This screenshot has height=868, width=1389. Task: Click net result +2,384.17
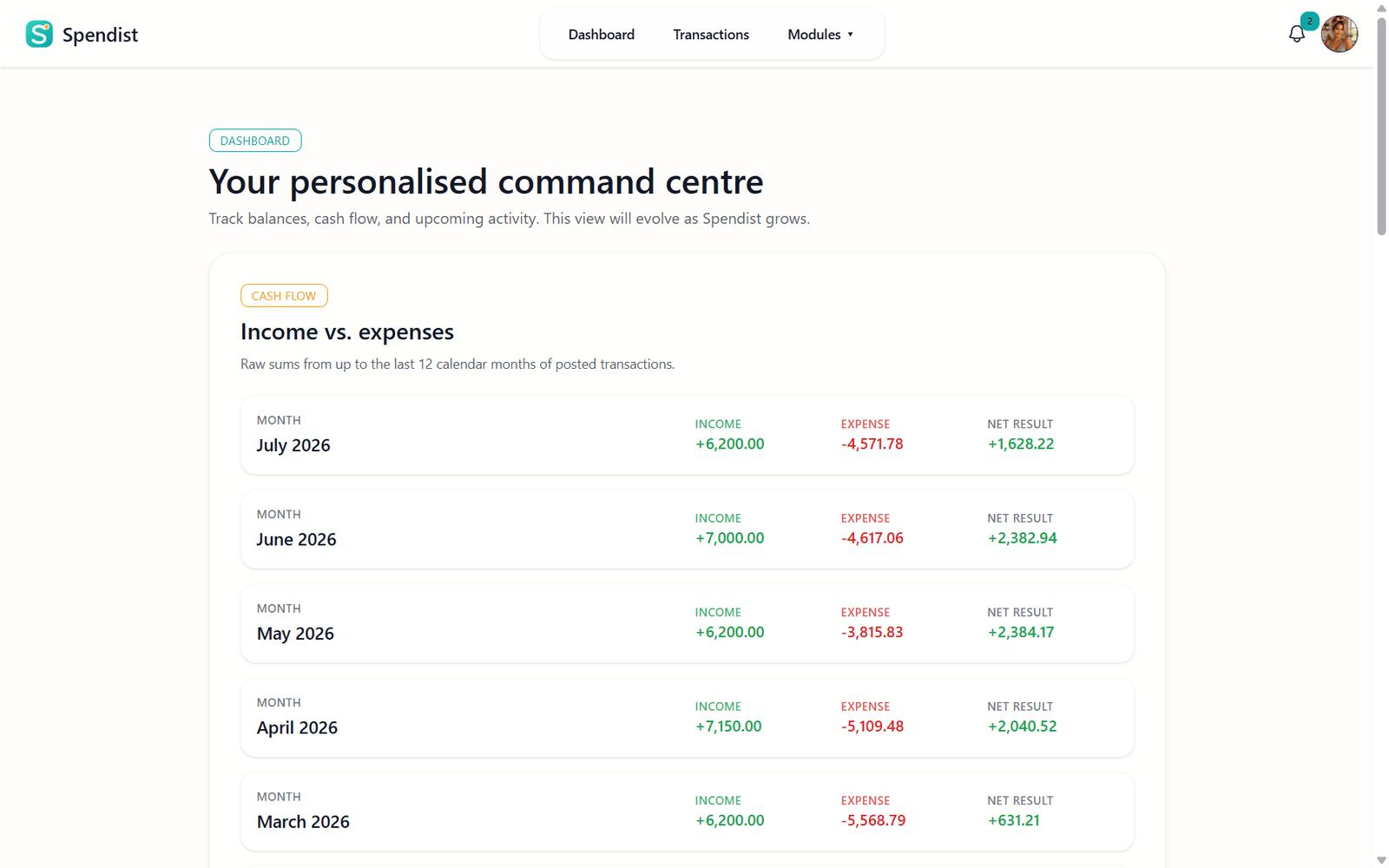[x=1021, y=632]
